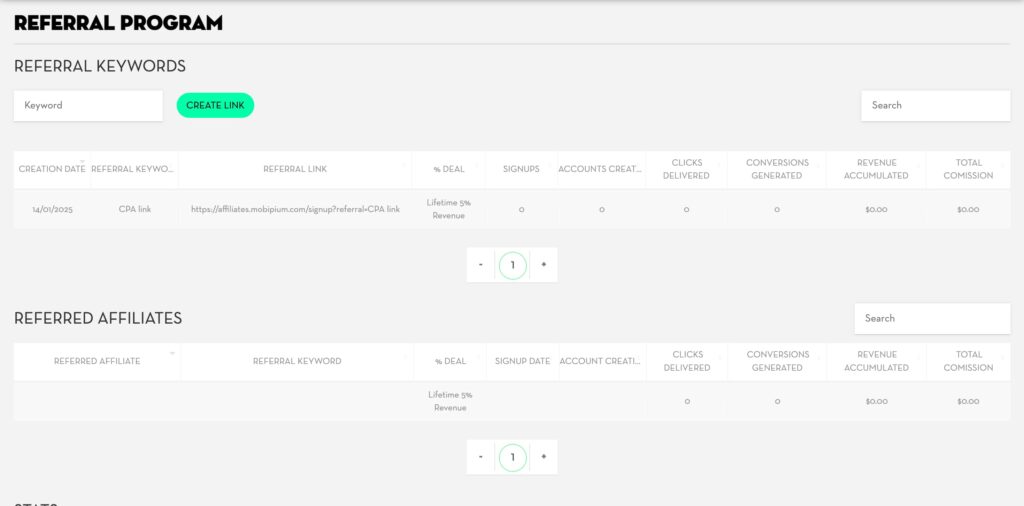Click the REFERRAL PROGRAM page title
The image size is (1024, 506).
(x=118, y=24)
